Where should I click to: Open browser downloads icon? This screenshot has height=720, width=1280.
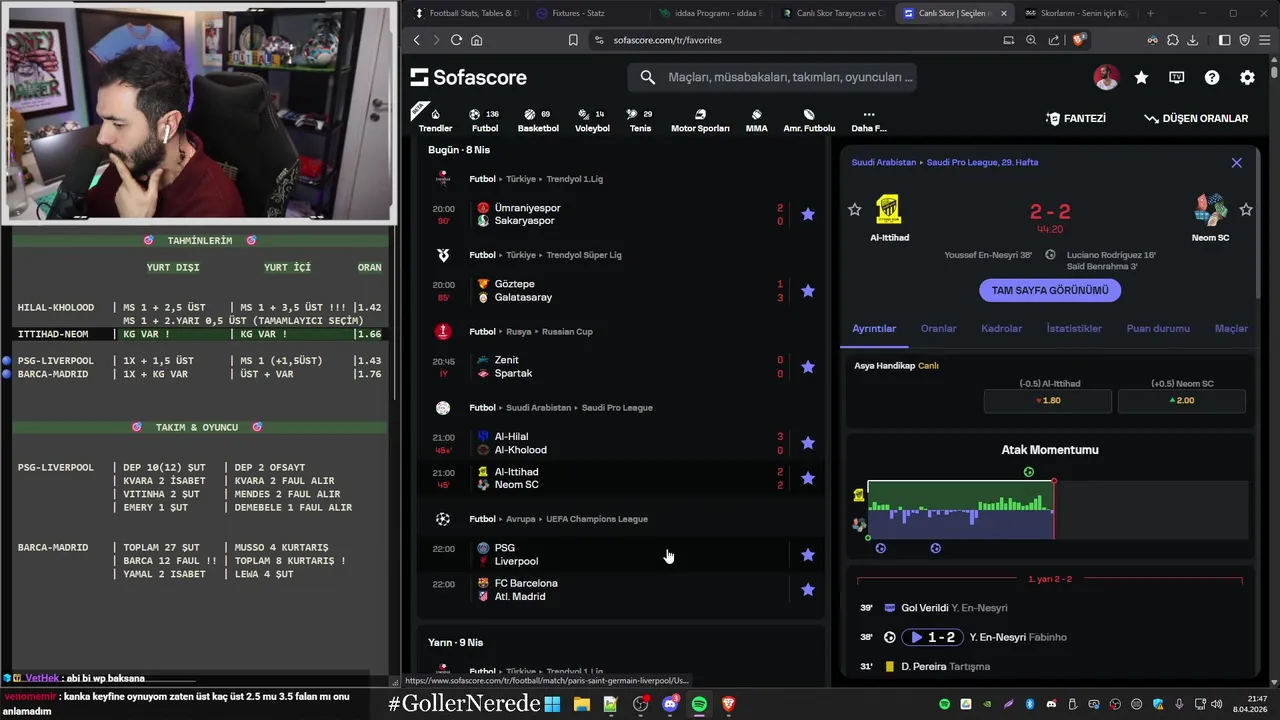tap(1193, 40)
